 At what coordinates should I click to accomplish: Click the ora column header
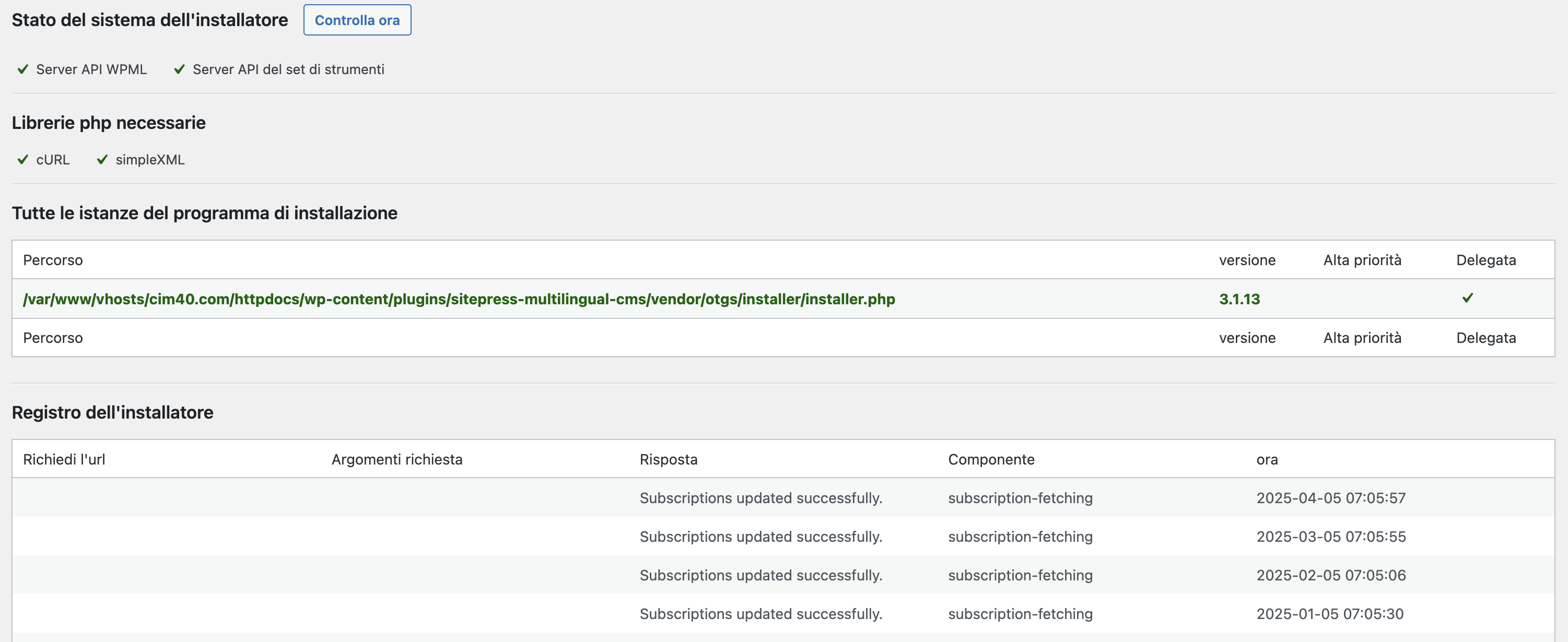(1266, 459)
